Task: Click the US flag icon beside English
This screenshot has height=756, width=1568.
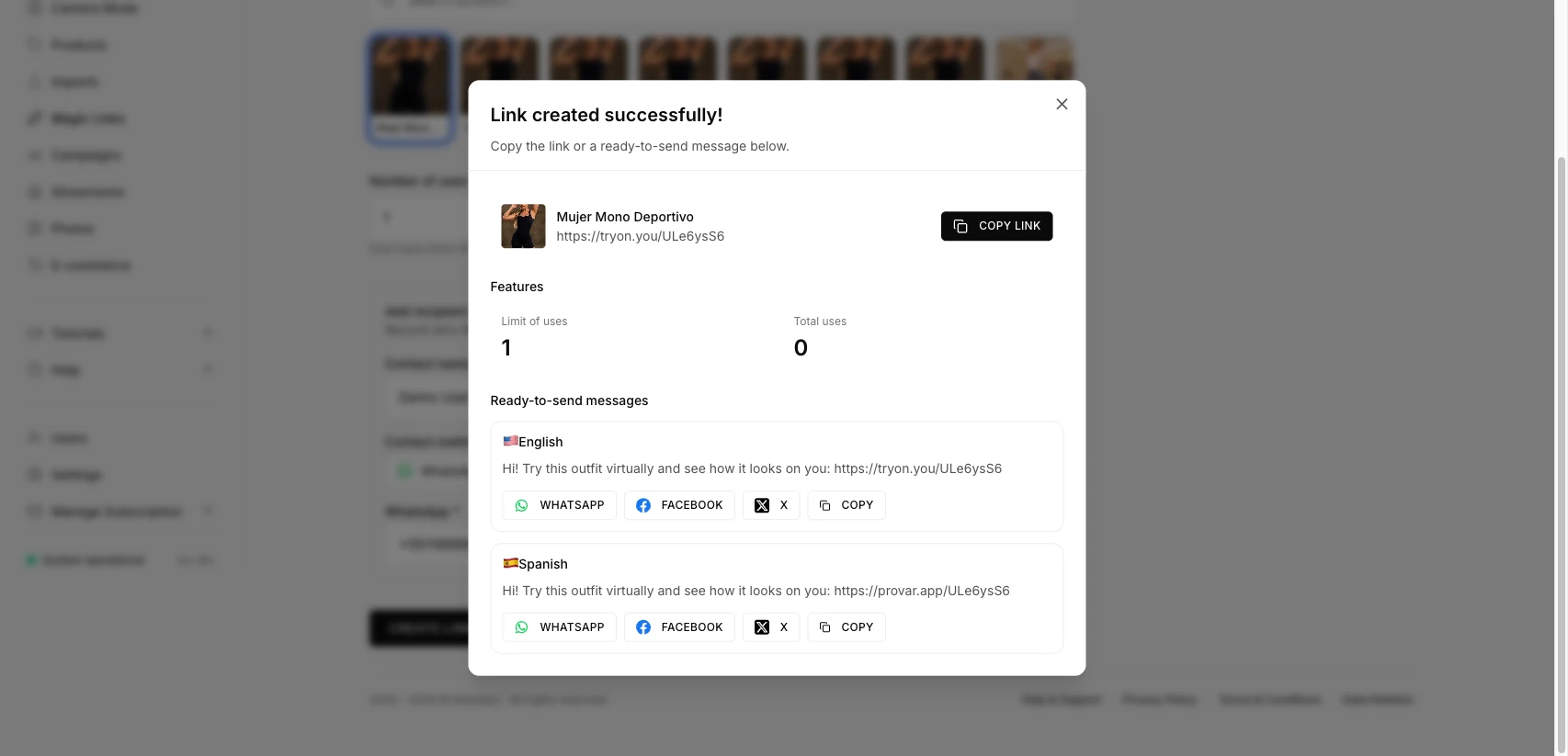Action: tap(510, 441)
